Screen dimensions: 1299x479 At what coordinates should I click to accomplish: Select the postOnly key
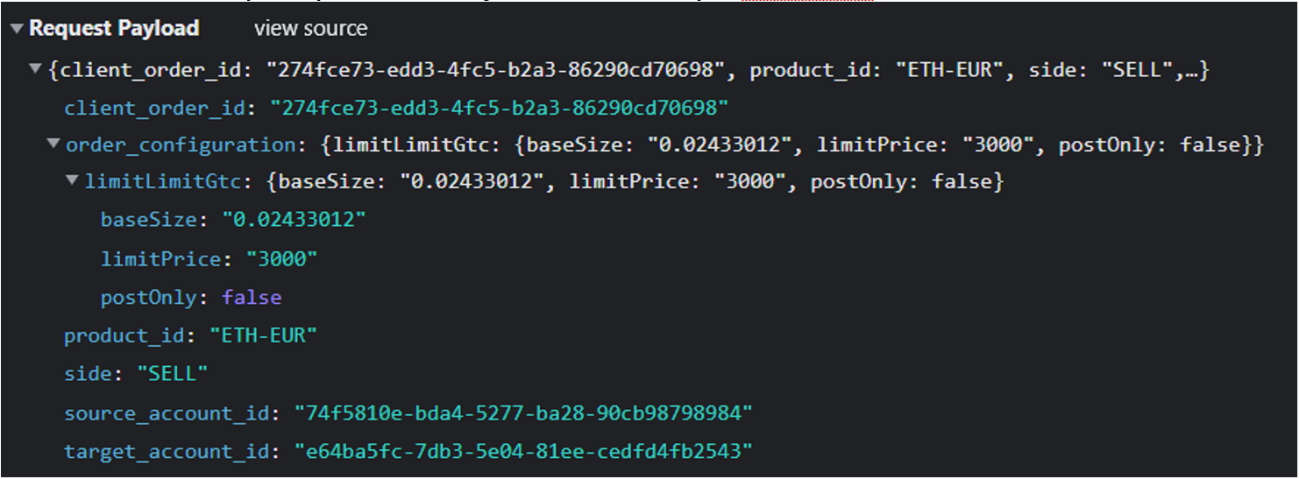click(147, 297)
